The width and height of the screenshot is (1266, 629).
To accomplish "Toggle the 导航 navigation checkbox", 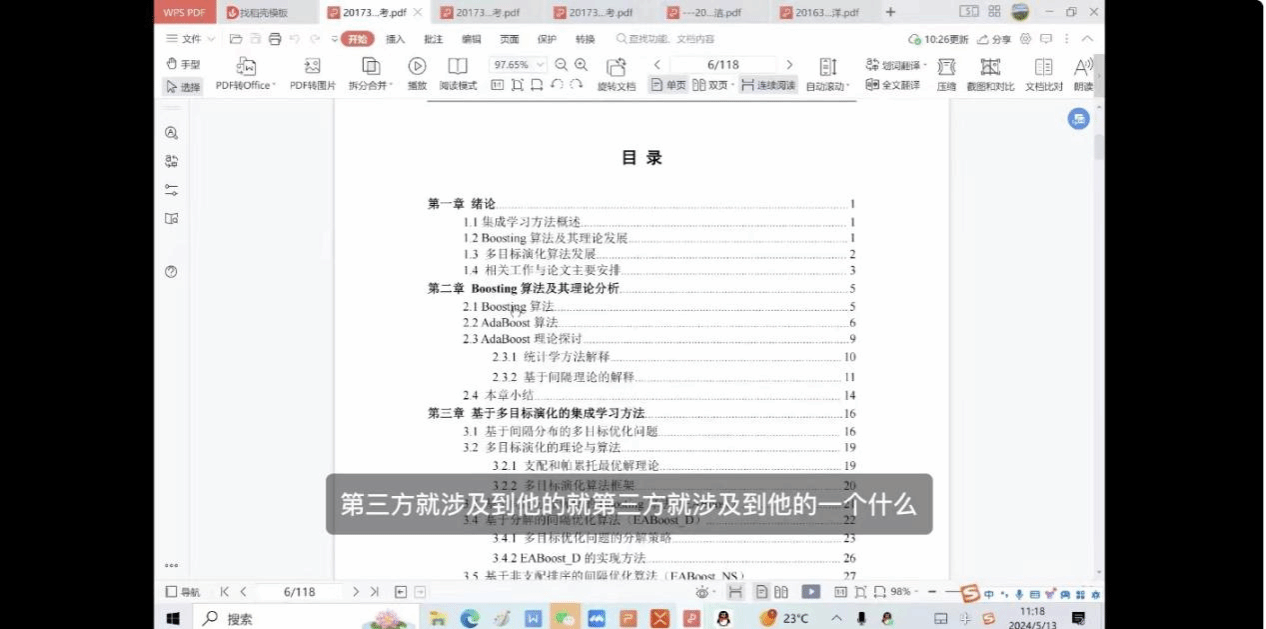I will pos(171,592).
